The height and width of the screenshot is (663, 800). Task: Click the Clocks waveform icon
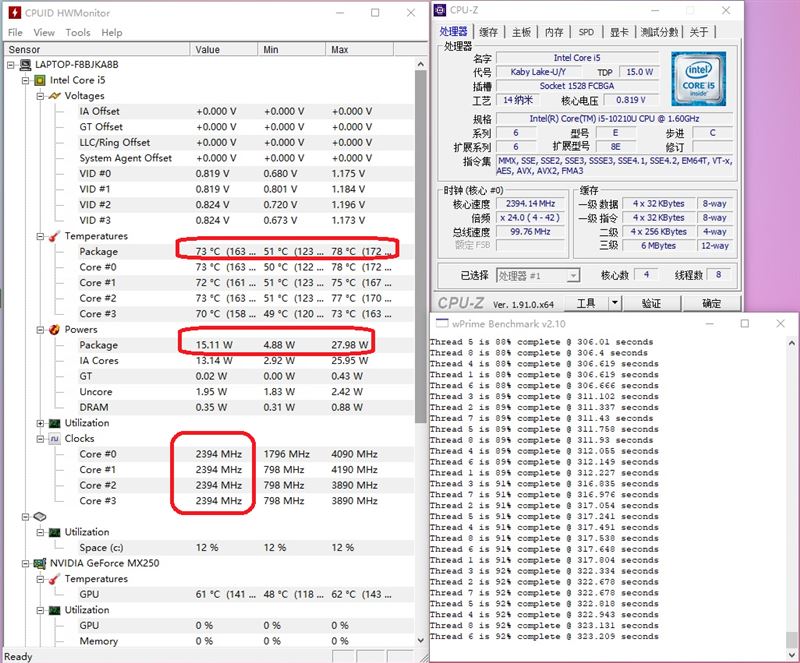[x=55, y=438]
